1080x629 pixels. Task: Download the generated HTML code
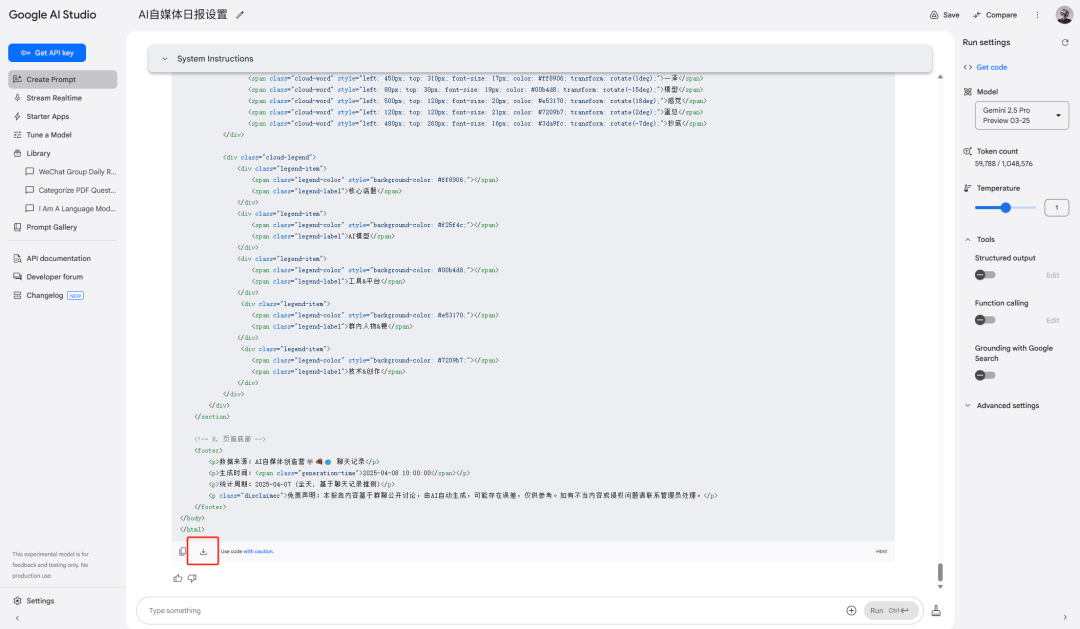(x=203, y=551)
